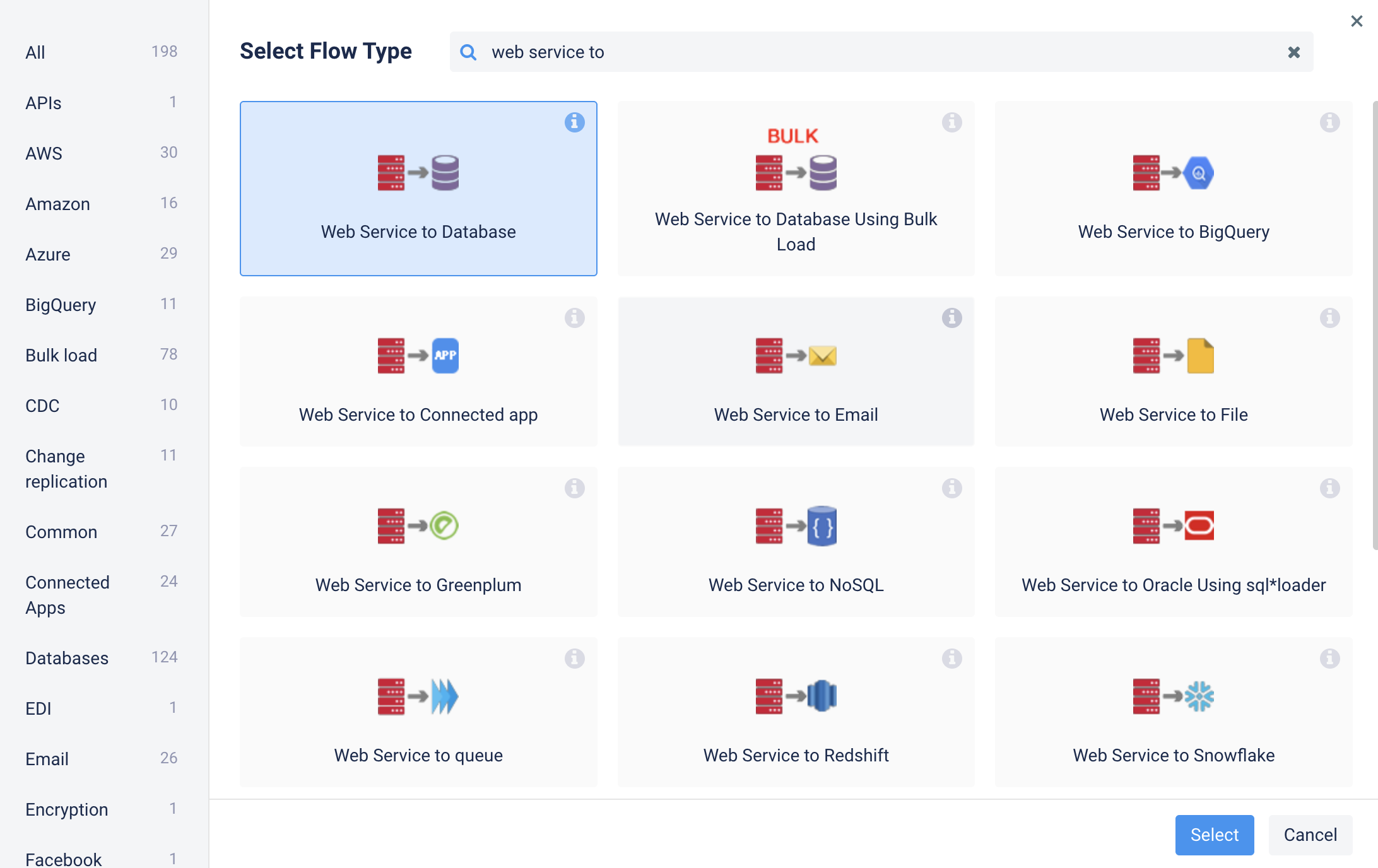Click the 'Web Service to queue' label
This screenshot has height=868, width=1378.
pyautogui.click(x=418, y=755)
